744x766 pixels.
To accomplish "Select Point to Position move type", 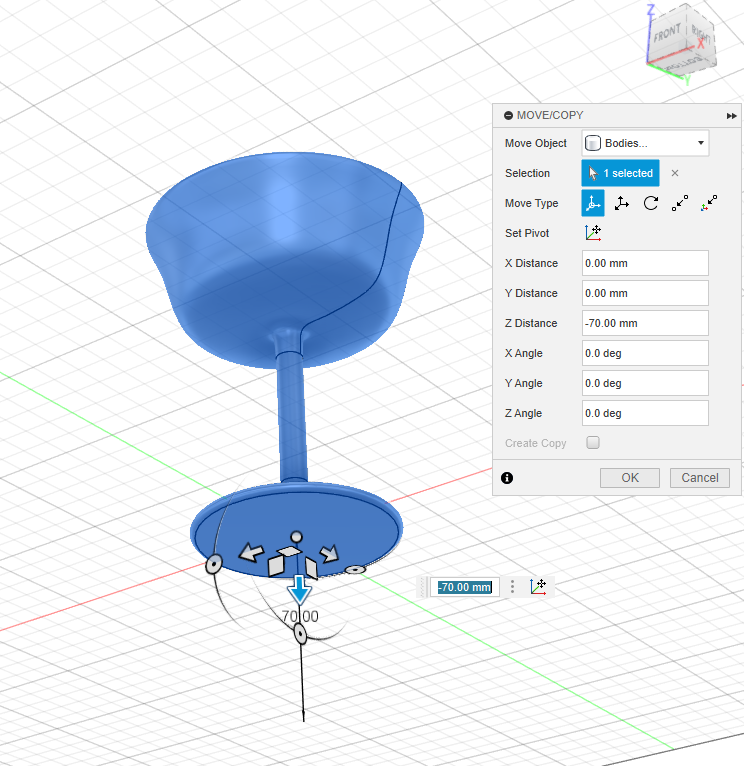I will point(709,203).
